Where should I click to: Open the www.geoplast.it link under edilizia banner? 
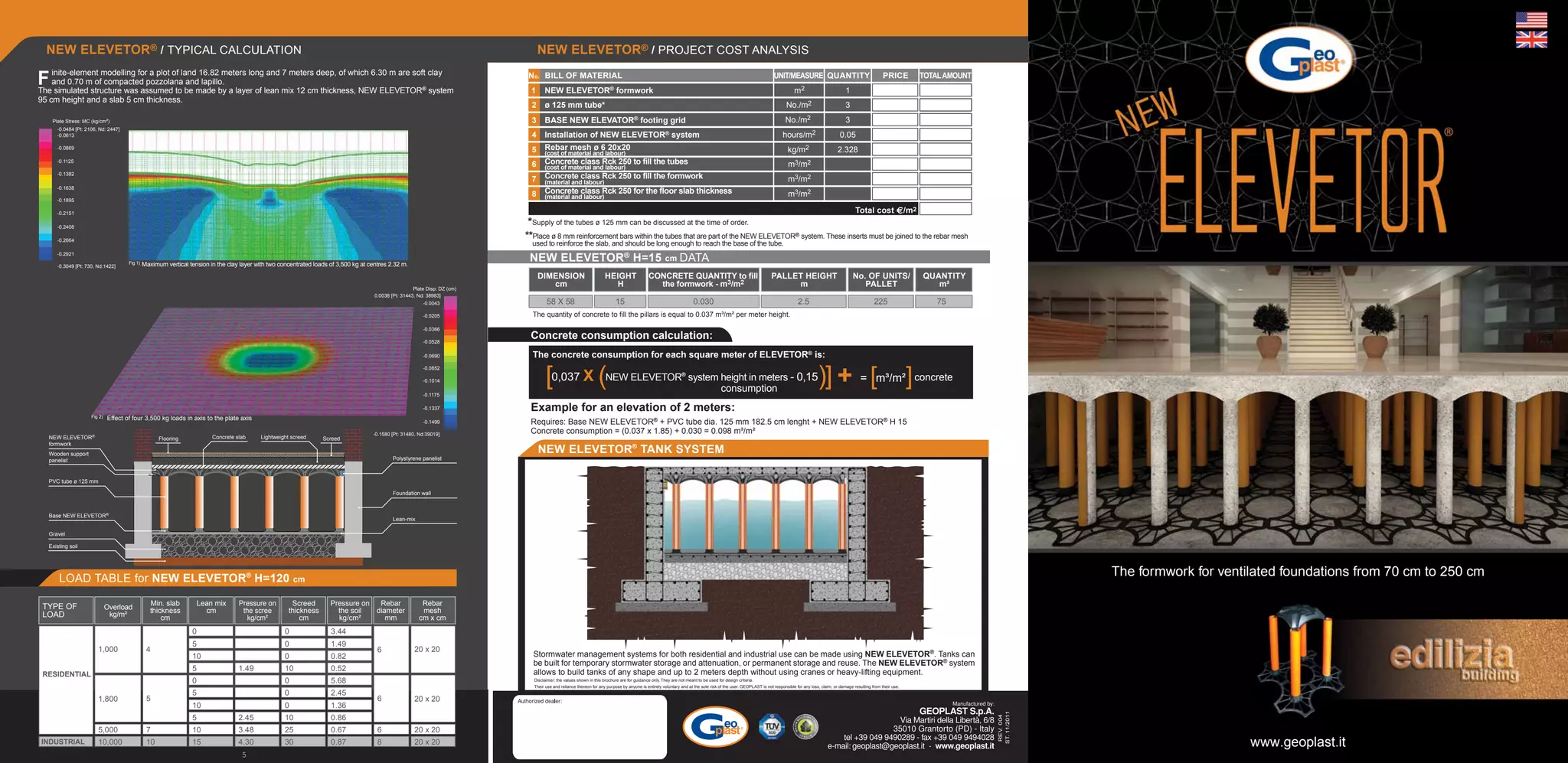(1298, 742)
